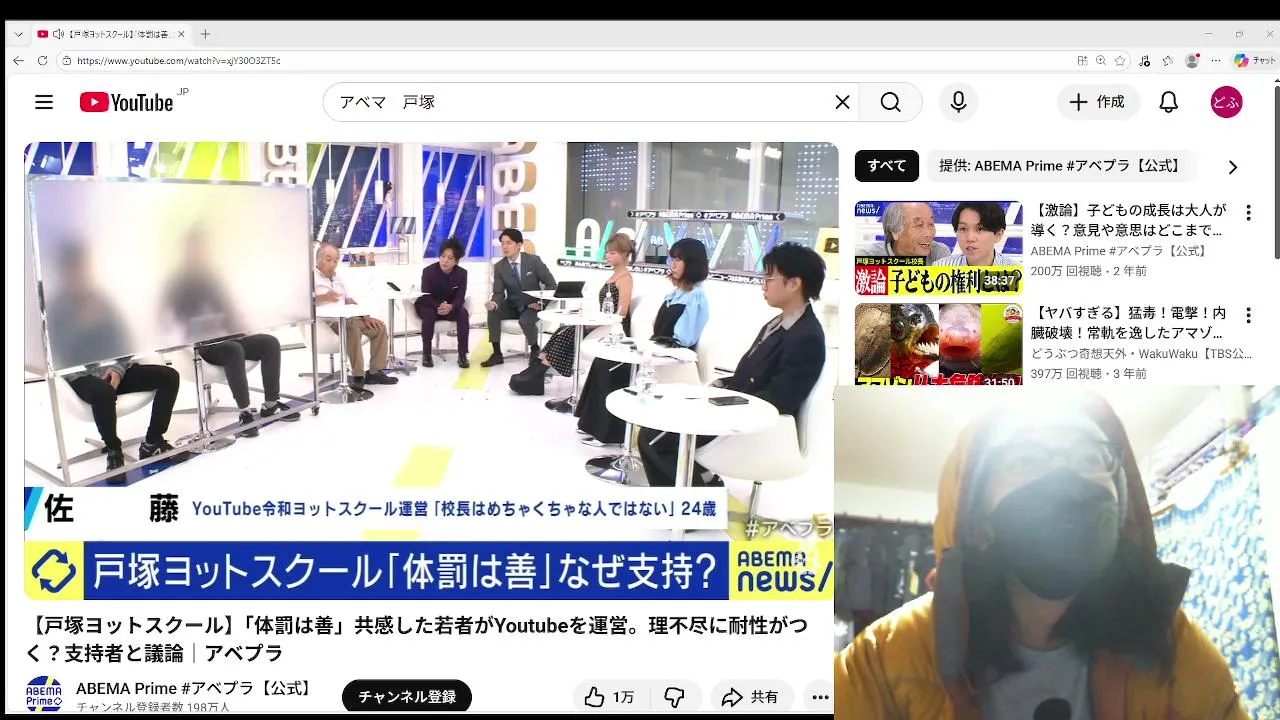
Task: Click the site info lock icon in address bar
Action: 67,60
